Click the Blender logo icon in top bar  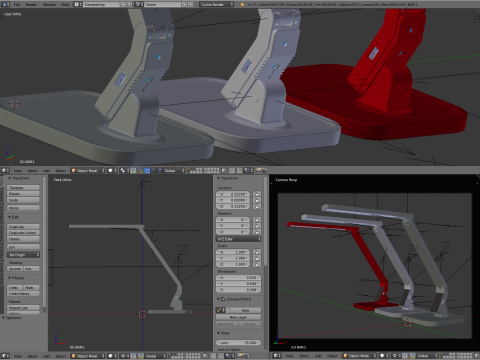242,4
